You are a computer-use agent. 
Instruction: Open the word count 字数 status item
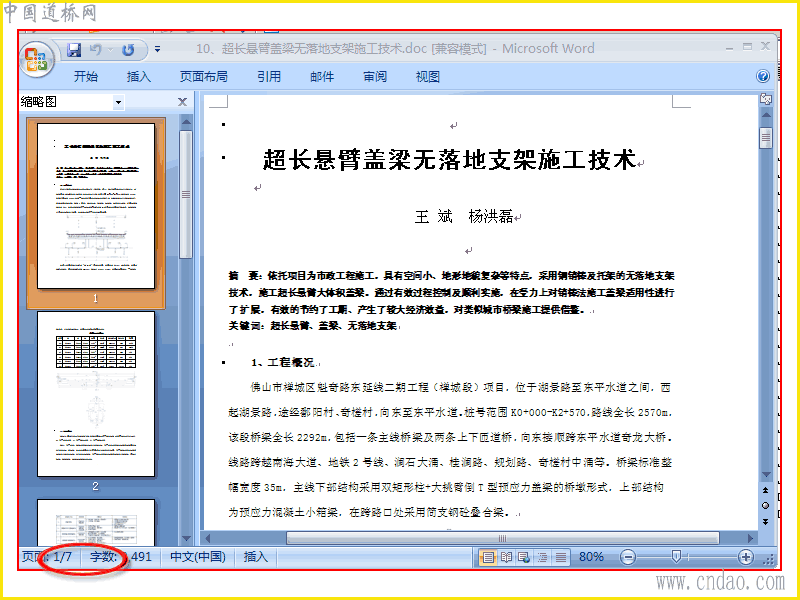(121, 557)
